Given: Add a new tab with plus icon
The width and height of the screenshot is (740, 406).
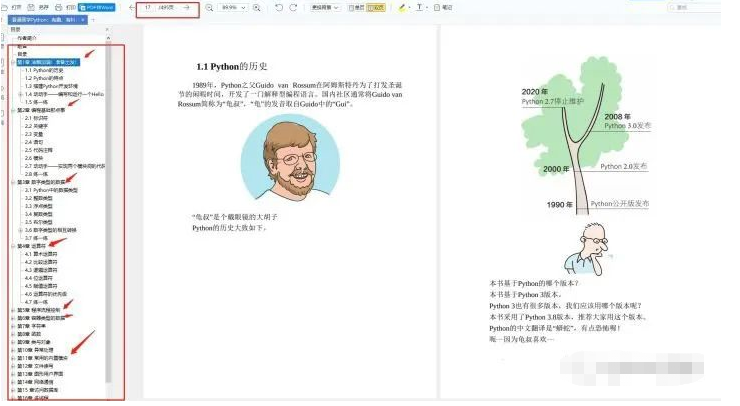Looking at the screenshot, I should pyautogui.click(x=93, y=20).
